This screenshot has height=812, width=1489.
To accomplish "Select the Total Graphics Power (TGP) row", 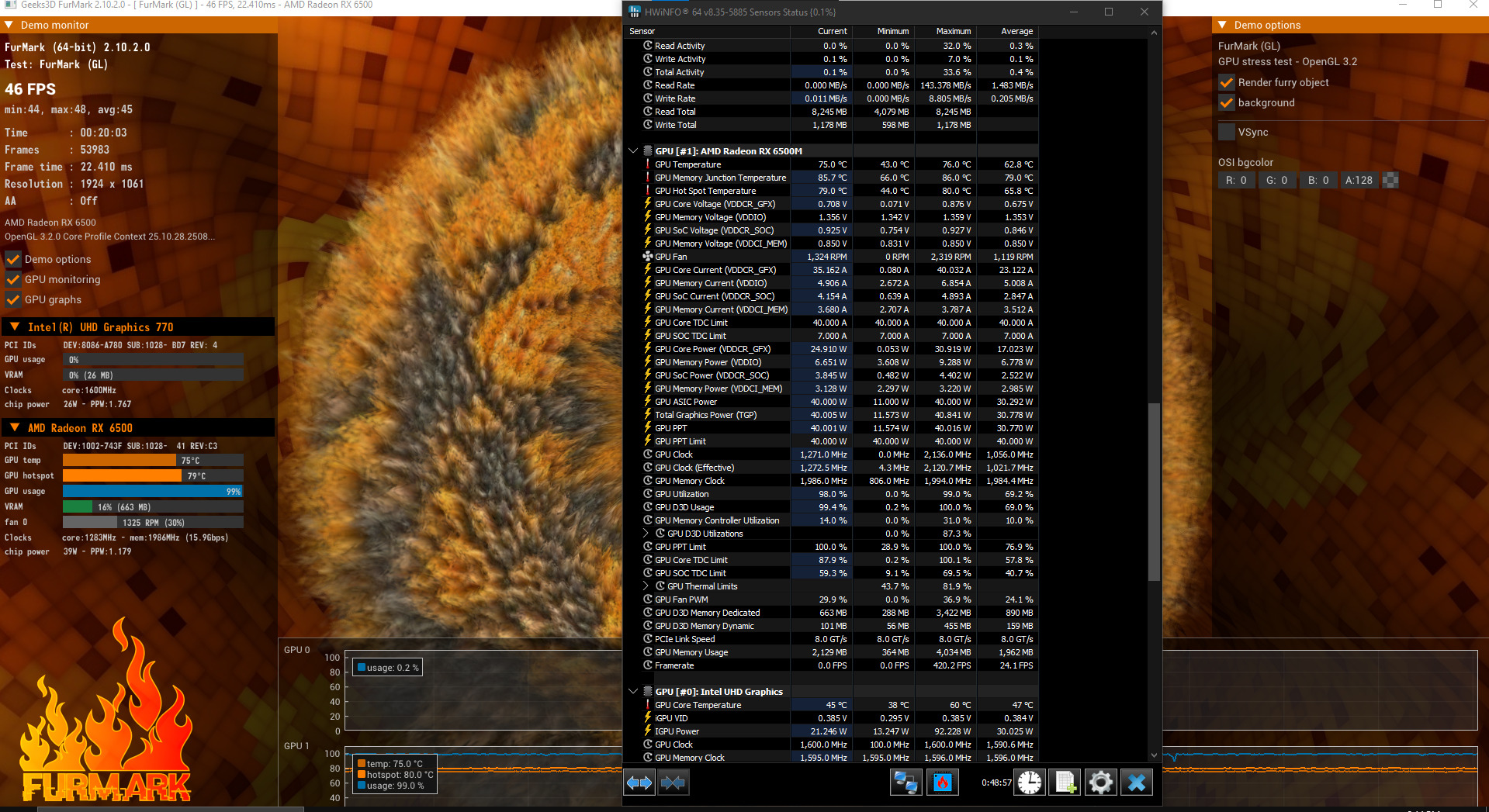I will pyautogui.click(x=832, y=415).
